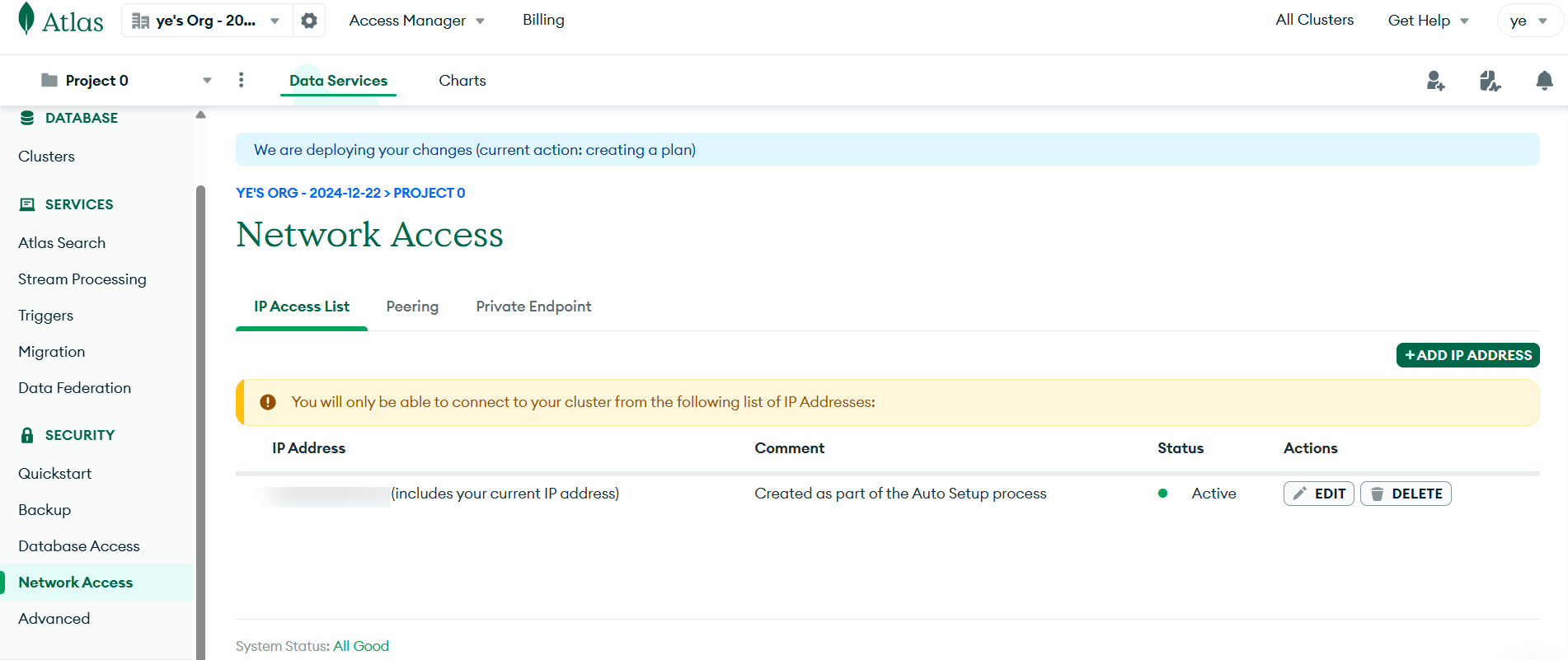Open the ye user account menu
Viewport: 1568px width, 660px height.
1528,21
